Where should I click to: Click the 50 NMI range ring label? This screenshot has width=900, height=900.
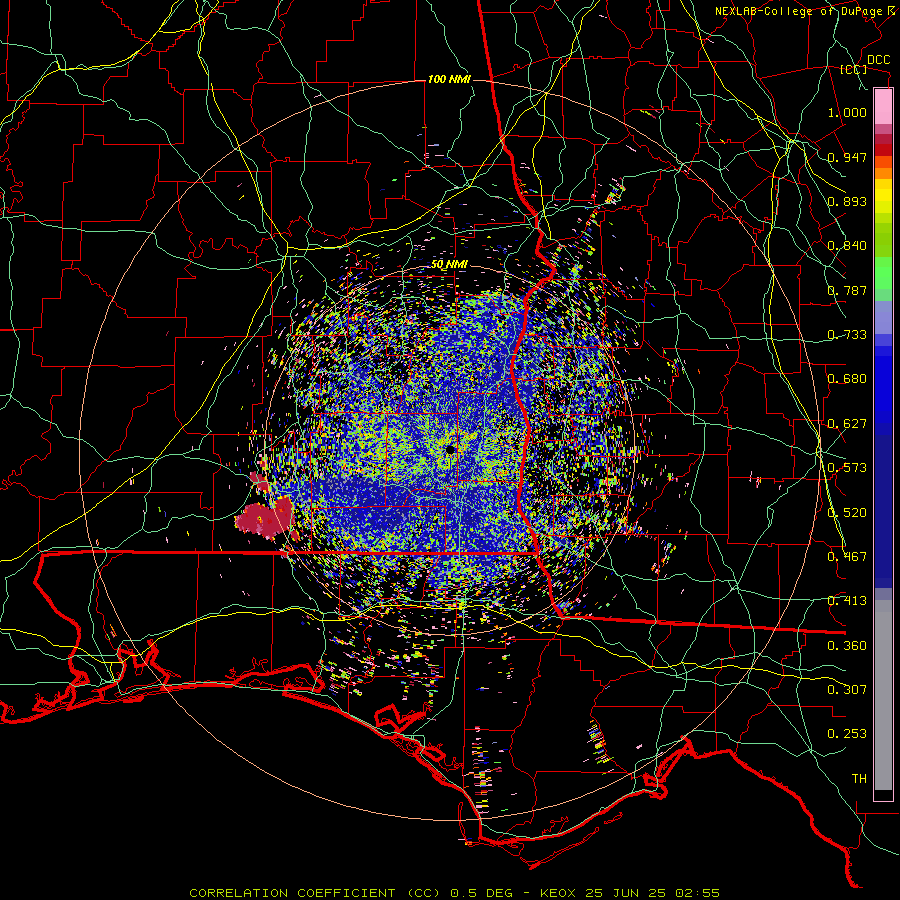coord(449,264)
